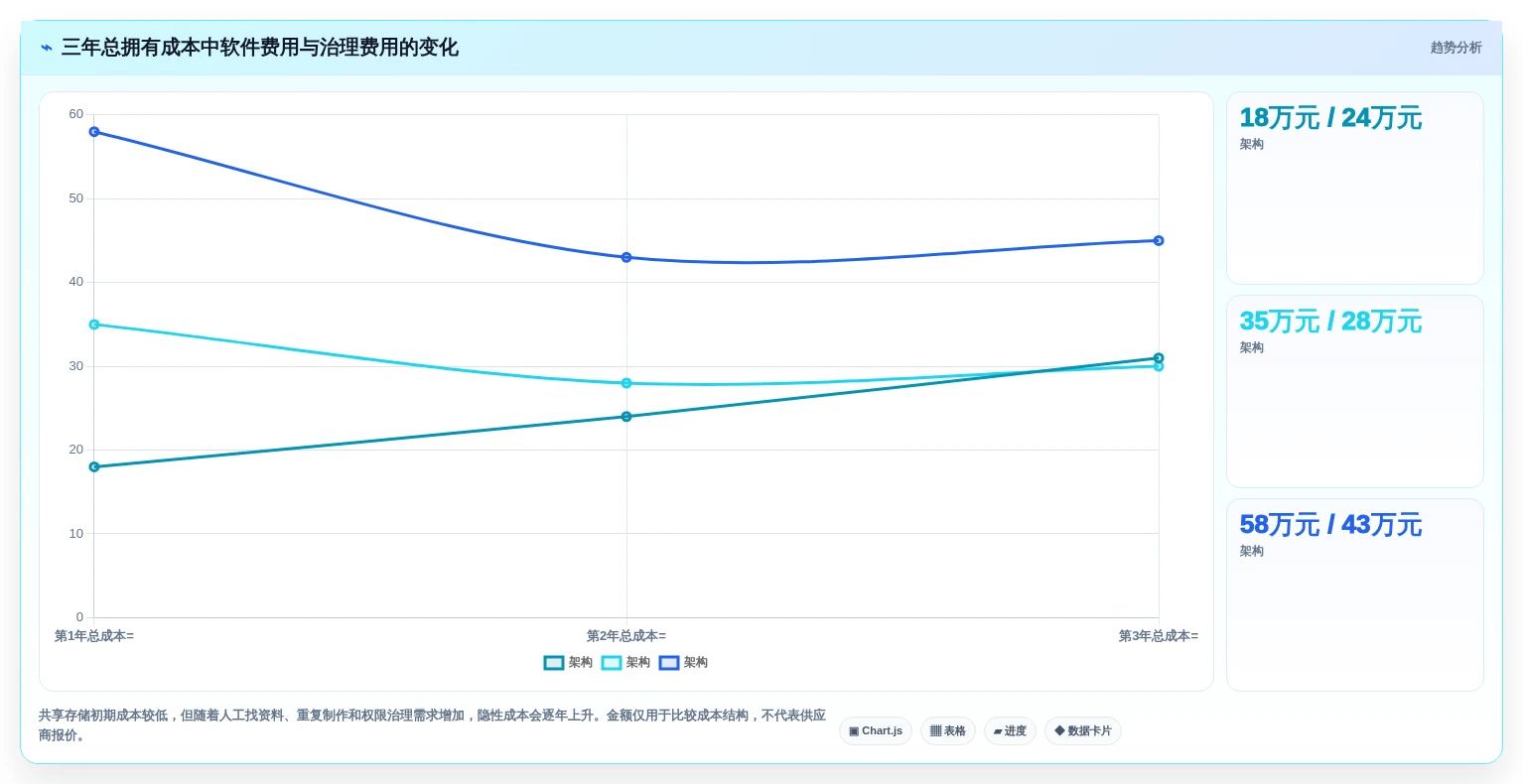Click the 第1年总成本= axis label
Screen dimensions: 1523x784
94,636
